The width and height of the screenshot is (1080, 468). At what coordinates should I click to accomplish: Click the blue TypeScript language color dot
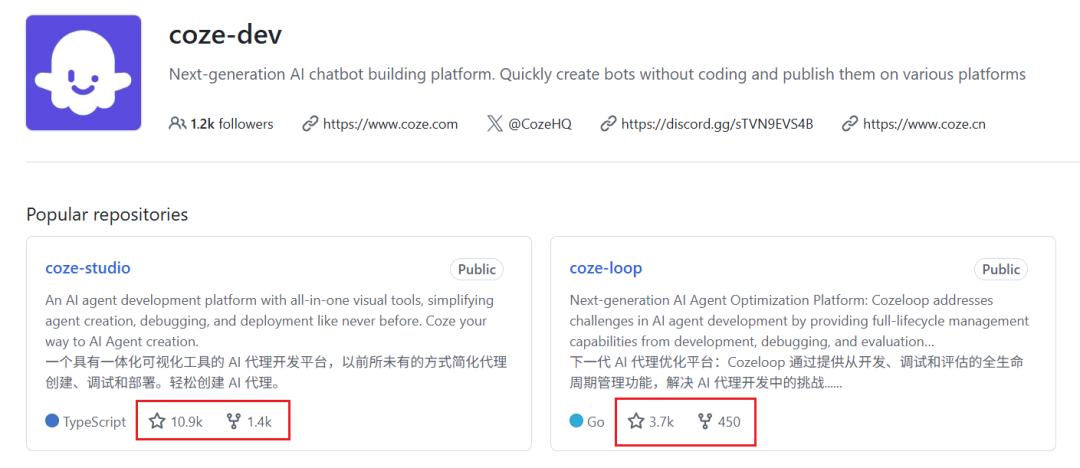click(52, 420)
